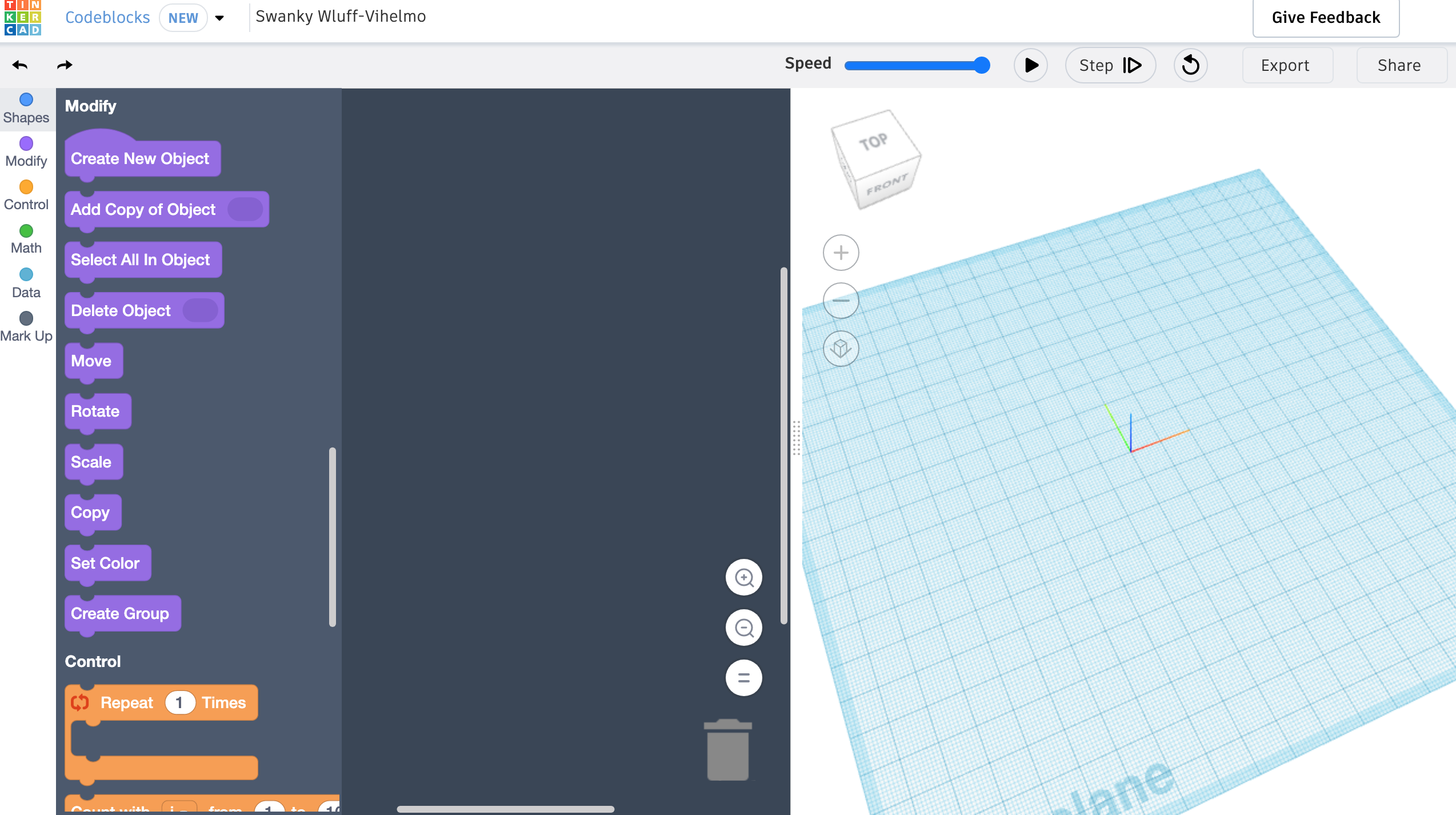
Task: Redo the last action
Action: point(65,65)
